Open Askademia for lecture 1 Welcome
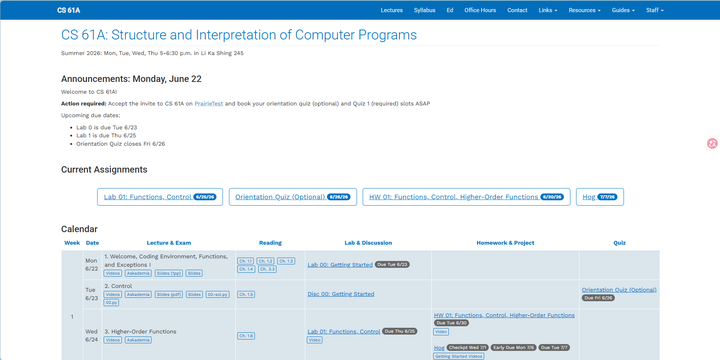 pos(138,273)
